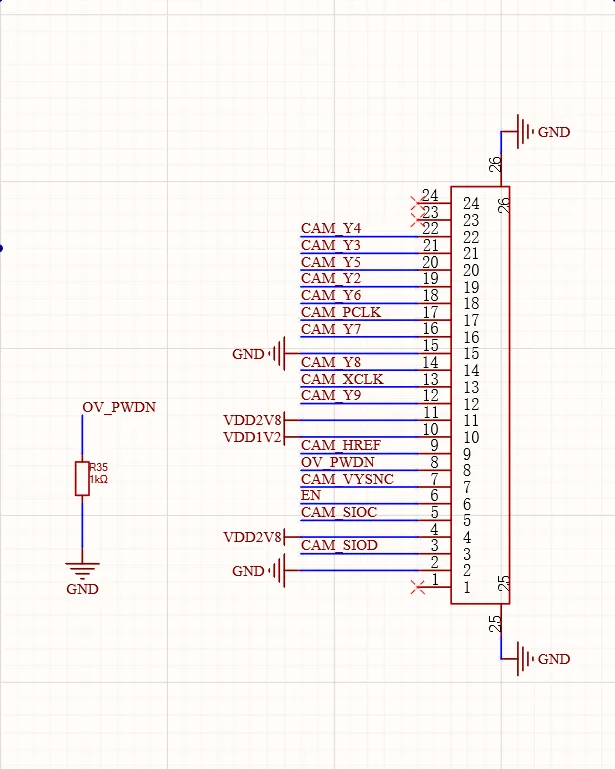This screenshot has height=769, width=615.
Task: Select the CAM_SIOD net label
Action: (x=339, y=545)
